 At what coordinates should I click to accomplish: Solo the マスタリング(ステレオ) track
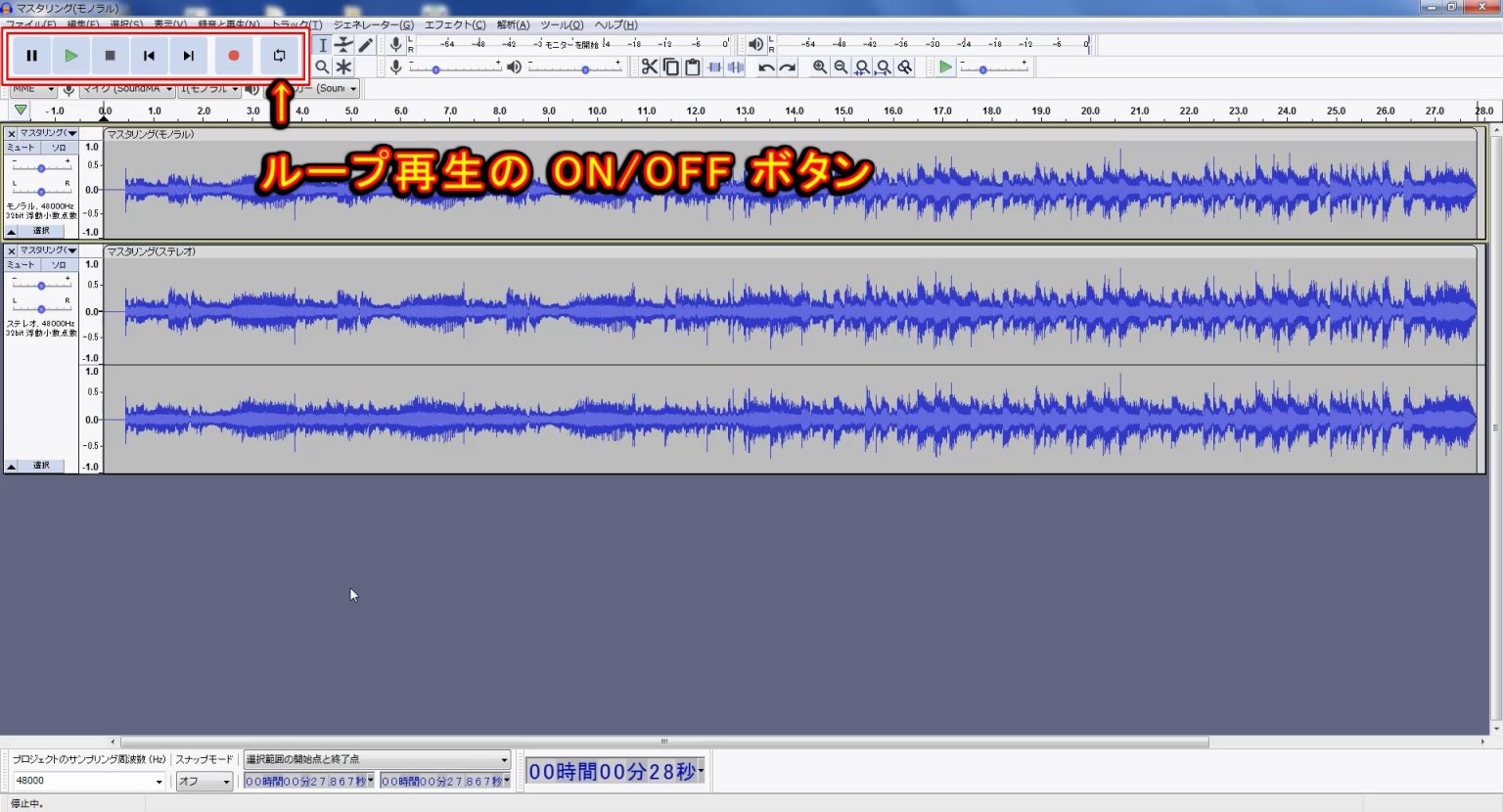point(59,264)
